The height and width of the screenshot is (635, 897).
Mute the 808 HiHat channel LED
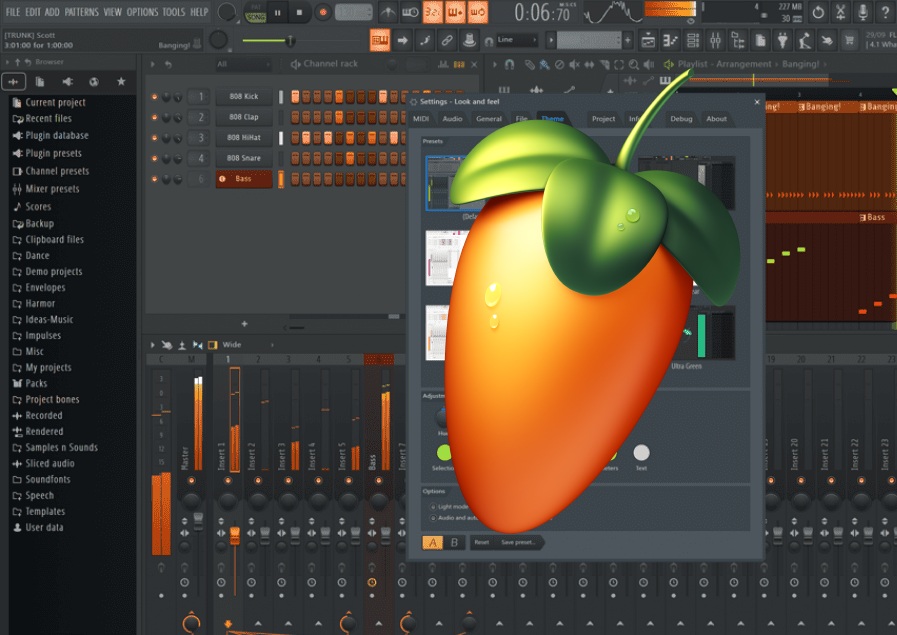pos(154,138)
